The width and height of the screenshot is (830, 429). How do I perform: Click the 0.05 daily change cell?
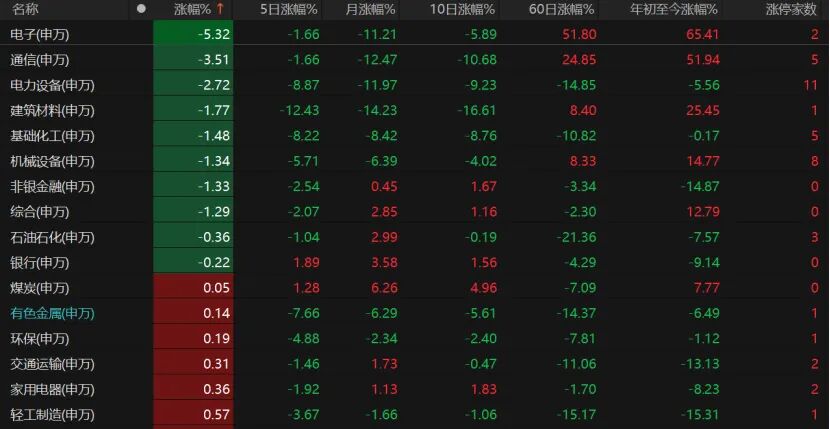[193, 287]
